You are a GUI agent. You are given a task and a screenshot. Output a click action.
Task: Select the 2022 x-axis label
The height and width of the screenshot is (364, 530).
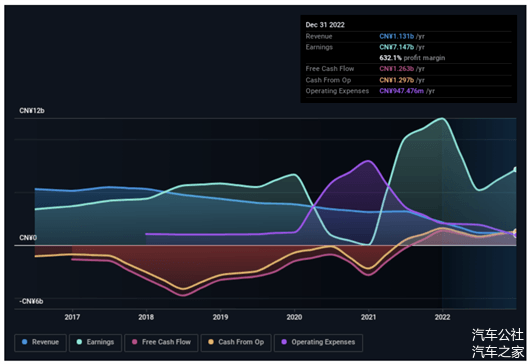[442, 317]
